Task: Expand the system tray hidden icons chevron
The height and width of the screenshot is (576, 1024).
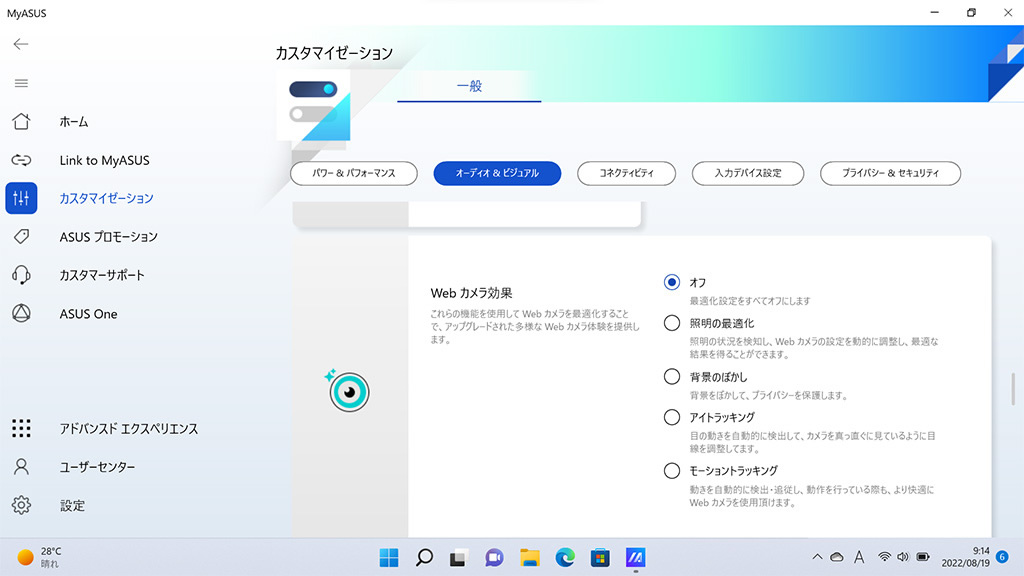Action: (817, 557)
